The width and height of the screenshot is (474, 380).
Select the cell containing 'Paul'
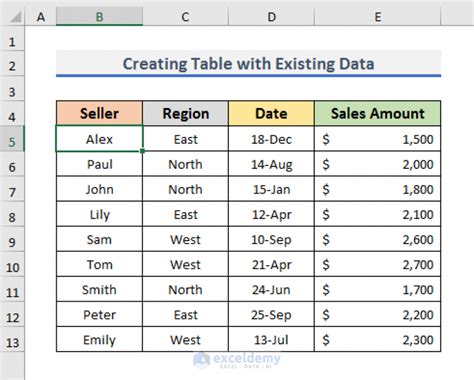click(99, 164)
